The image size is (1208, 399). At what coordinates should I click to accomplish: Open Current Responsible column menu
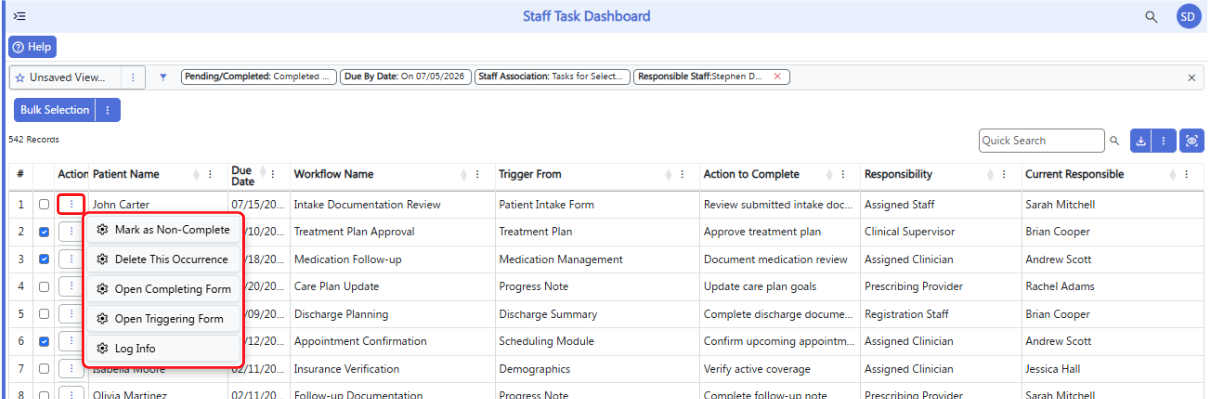click(1187, 174)
